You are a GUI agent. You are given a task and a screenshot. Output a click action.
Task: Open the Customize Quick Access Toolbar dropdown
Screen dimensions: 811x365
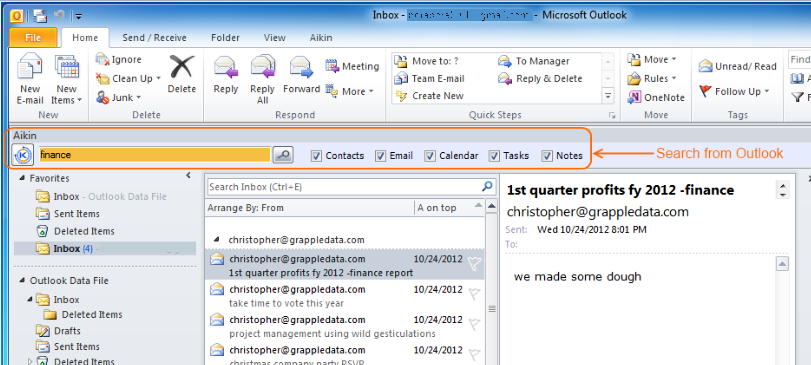(x=79, y=16)
